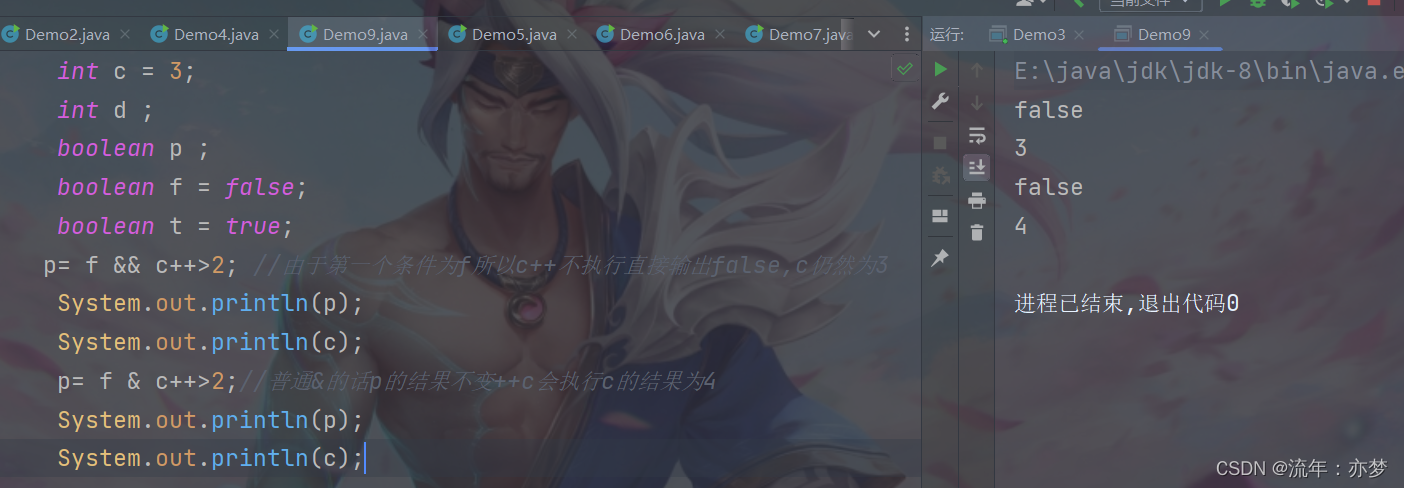Switch to Demo7.java tab
The image size is (1404, 488).
pyautogui.click(x=798, y=34)
